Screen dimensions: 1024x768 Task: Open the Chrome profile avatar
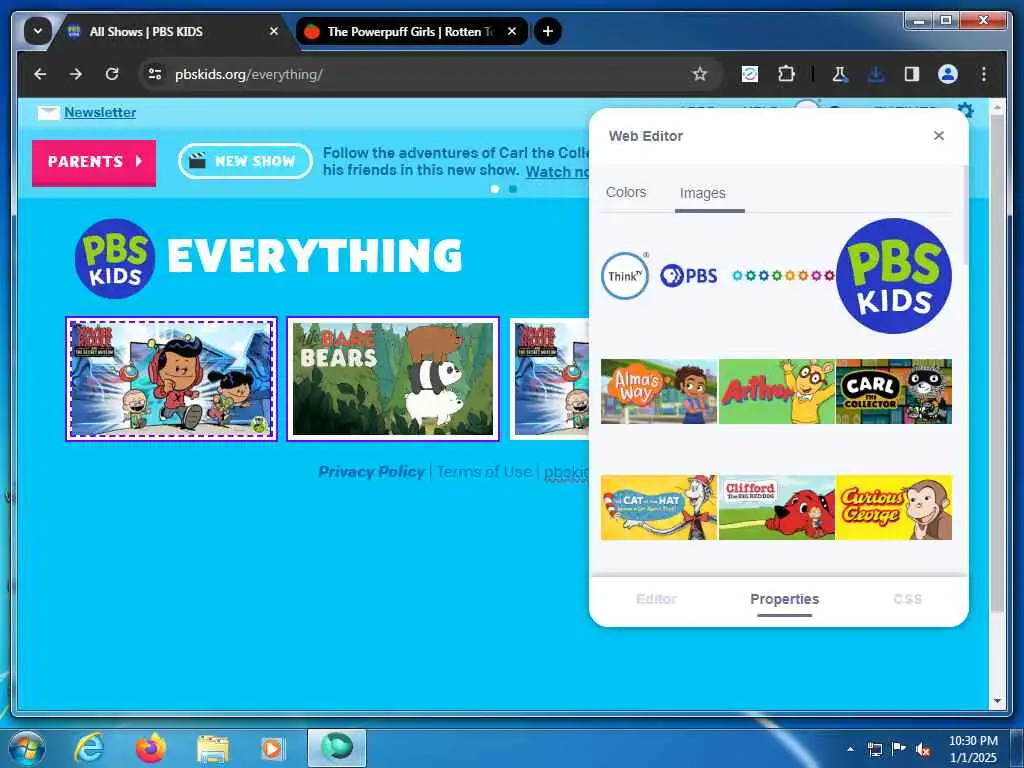click(x=948, y=74)
